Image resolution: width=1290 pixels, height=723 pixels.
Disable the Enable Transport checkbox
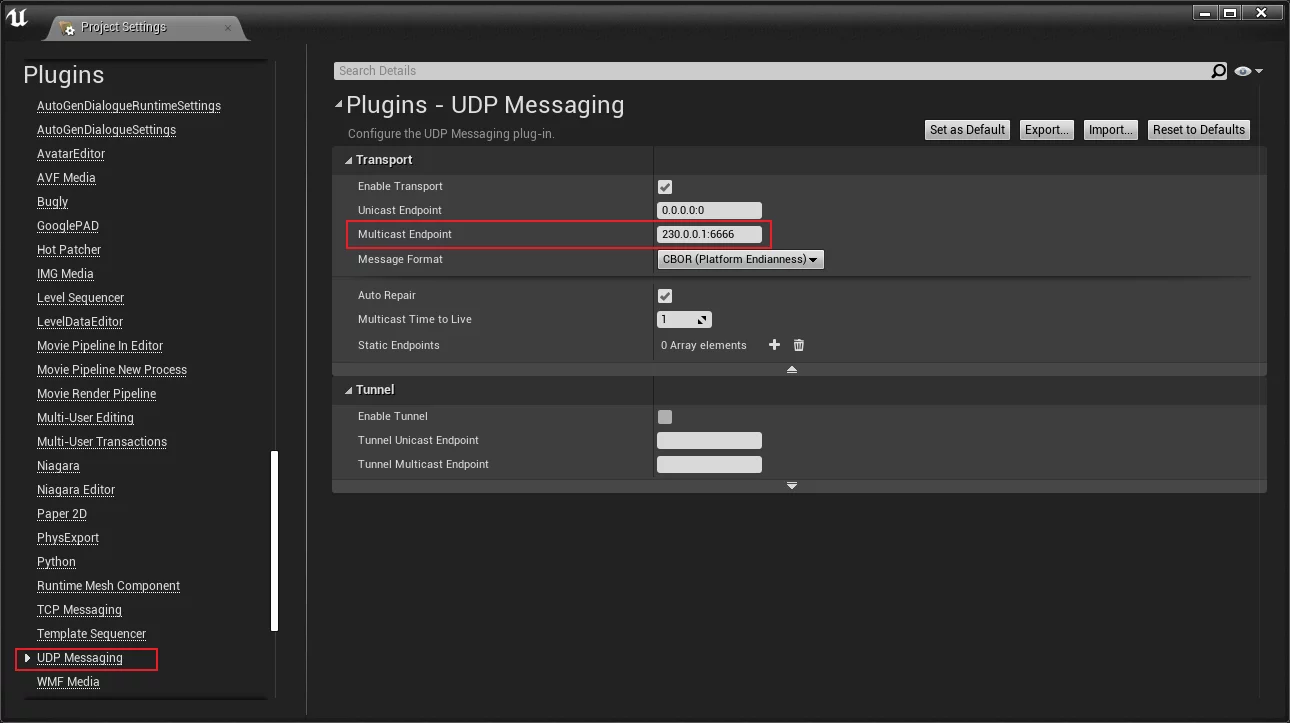[665, 187]
